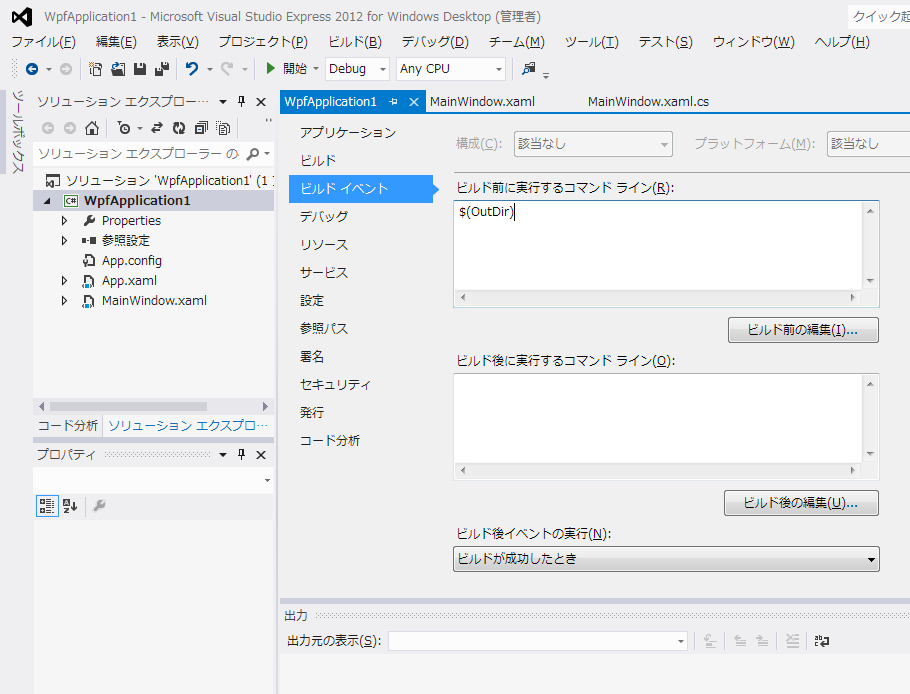The width and height of the screenshot is (910, 694).
Task: Pin the Solution Explorer panel
Action: pos(241,102)
